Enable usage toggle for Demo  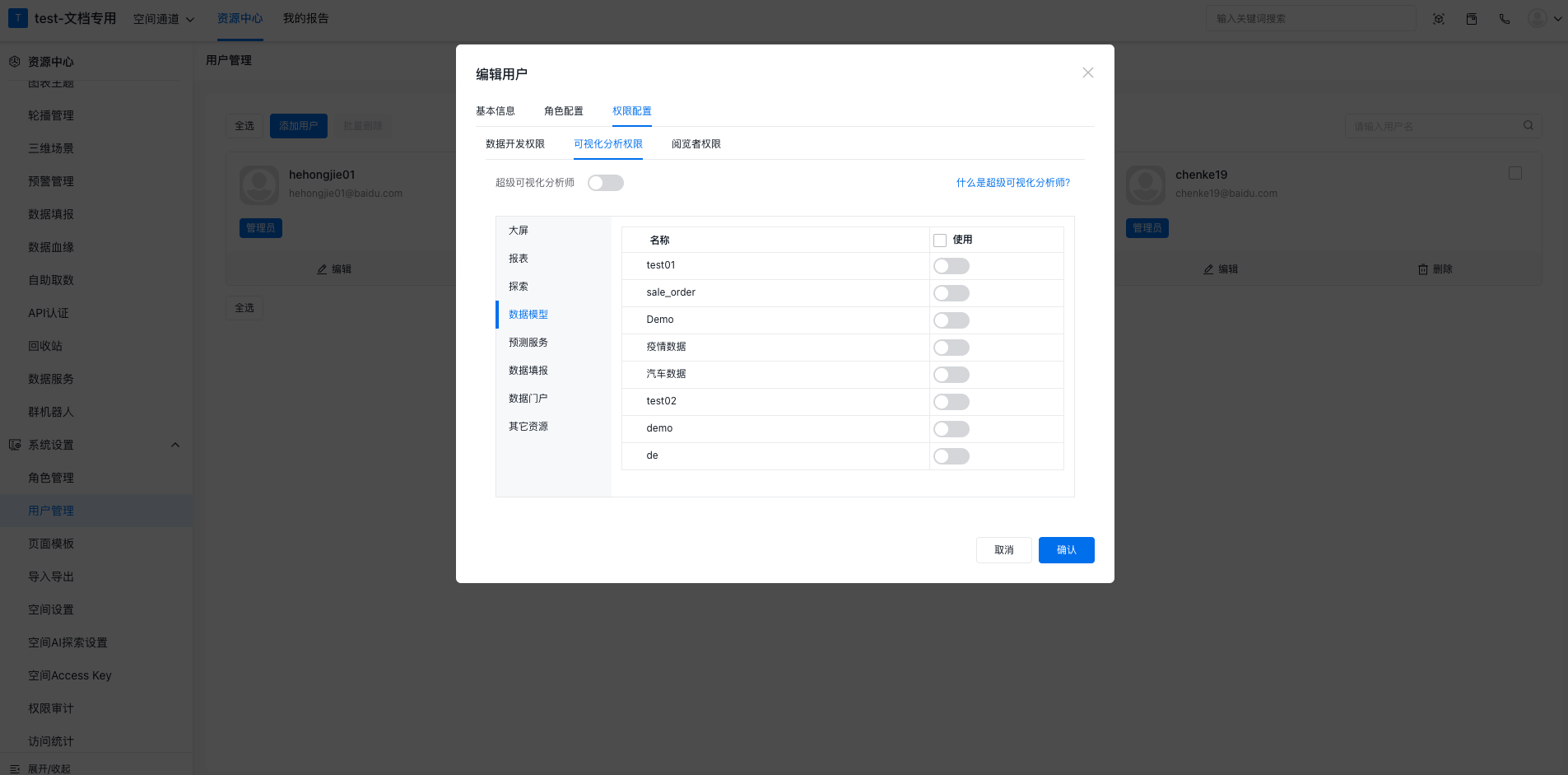tap(952, 320)
